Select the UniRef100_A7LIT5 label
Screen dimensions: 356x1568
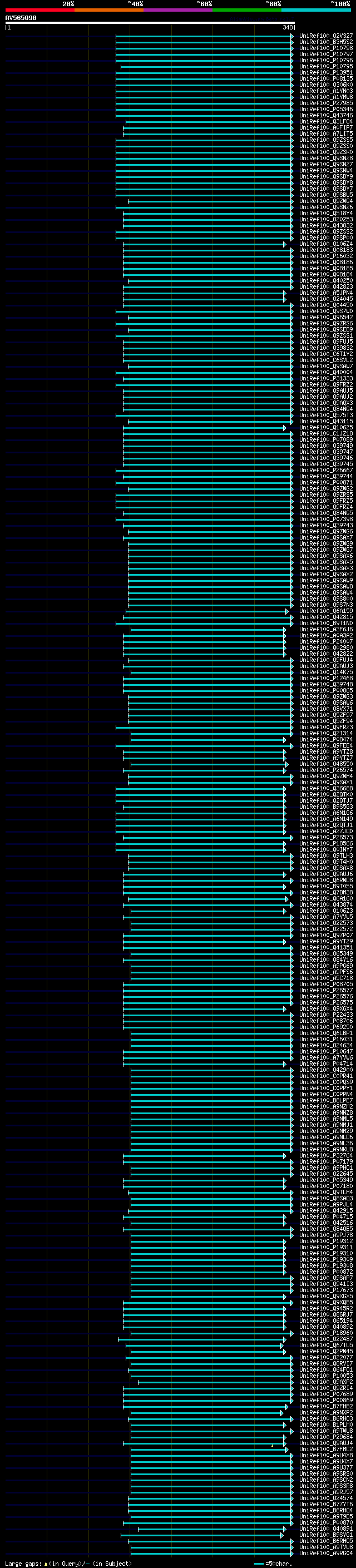(326, 133)
